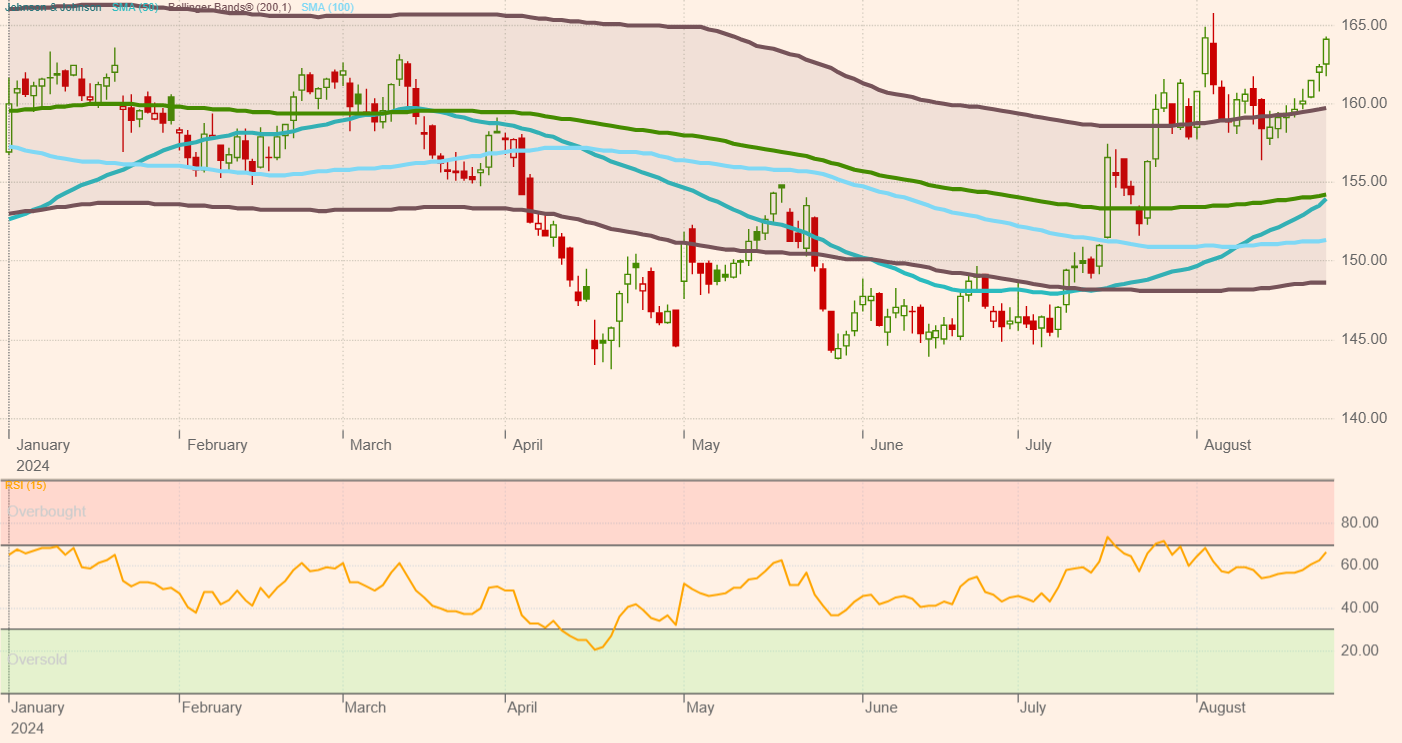Select February on the RSI panel axis

point(211,708)
